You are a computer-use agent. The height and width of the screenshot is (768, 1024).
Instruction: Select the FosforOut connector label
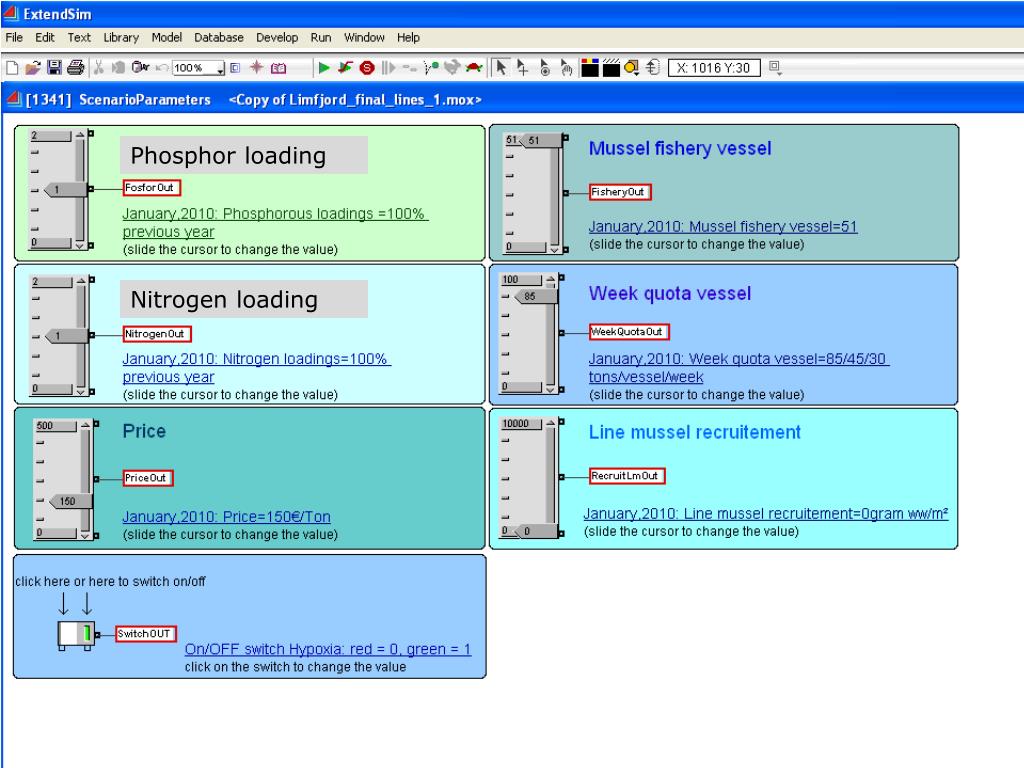tap(152, 188)
